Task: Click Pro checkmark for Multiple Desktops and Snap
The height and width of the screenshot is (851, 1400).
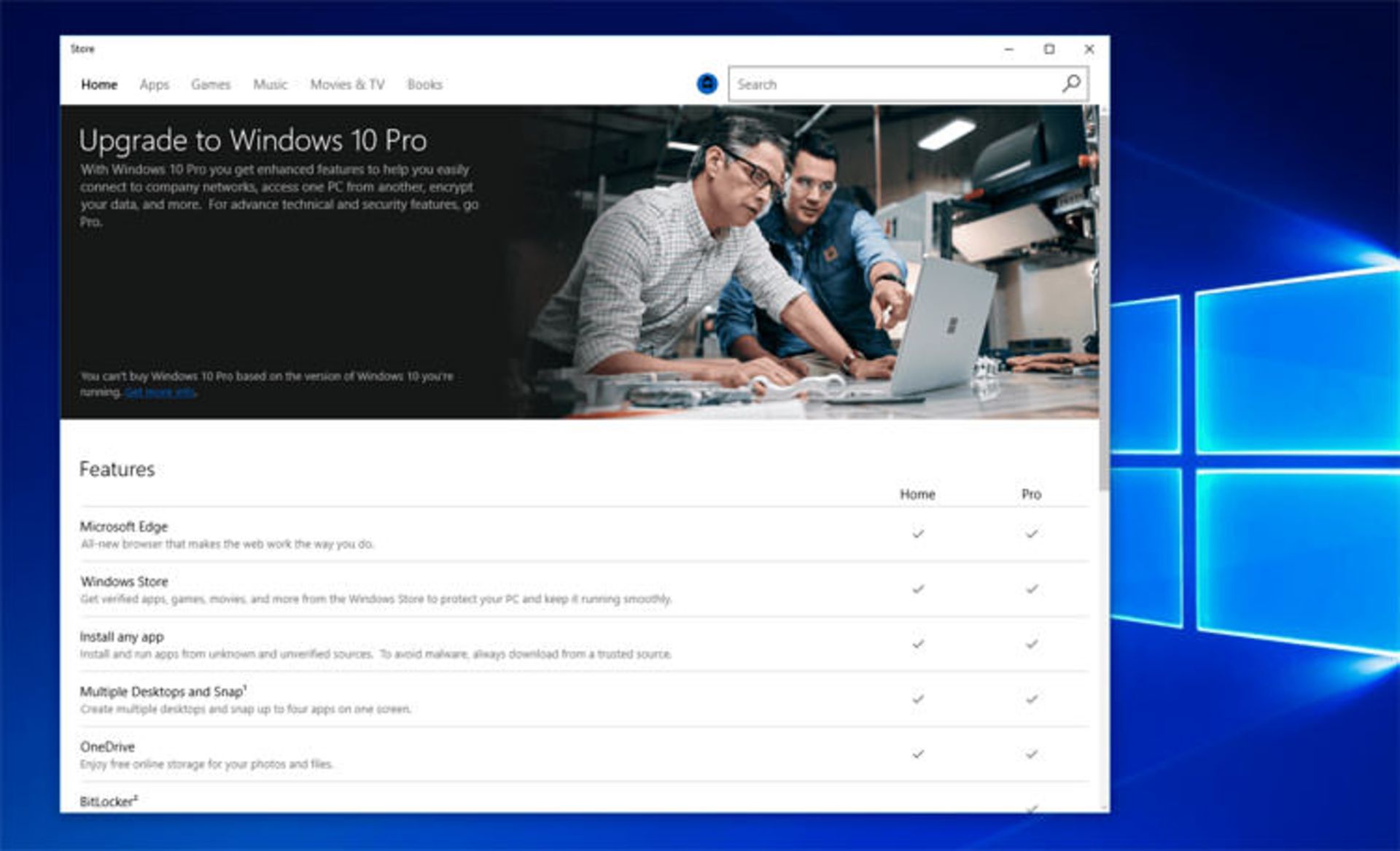Action: click(1032, 699)
